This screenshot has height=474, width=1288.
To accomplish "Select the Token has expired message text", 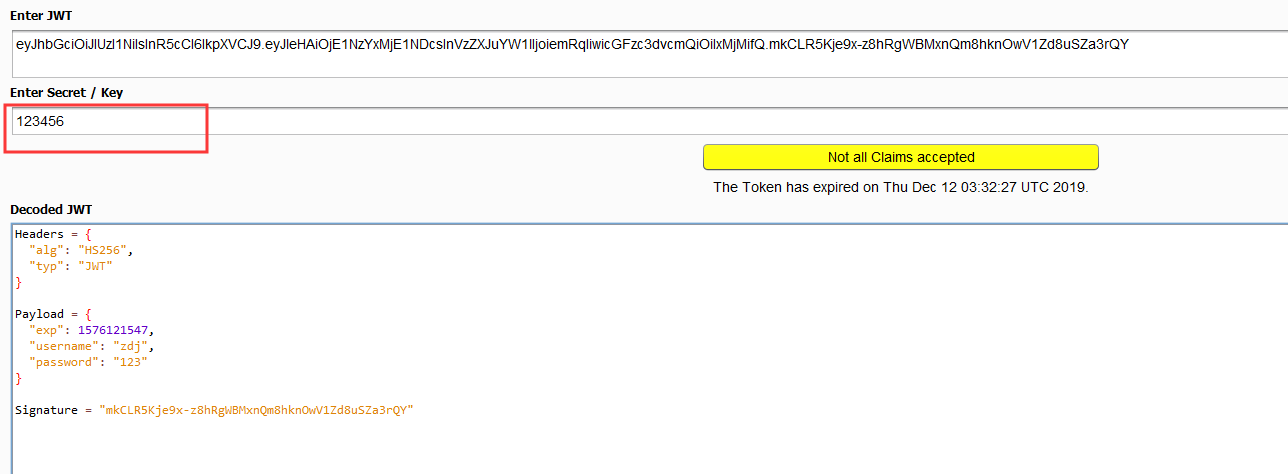I will click(900, 187).
